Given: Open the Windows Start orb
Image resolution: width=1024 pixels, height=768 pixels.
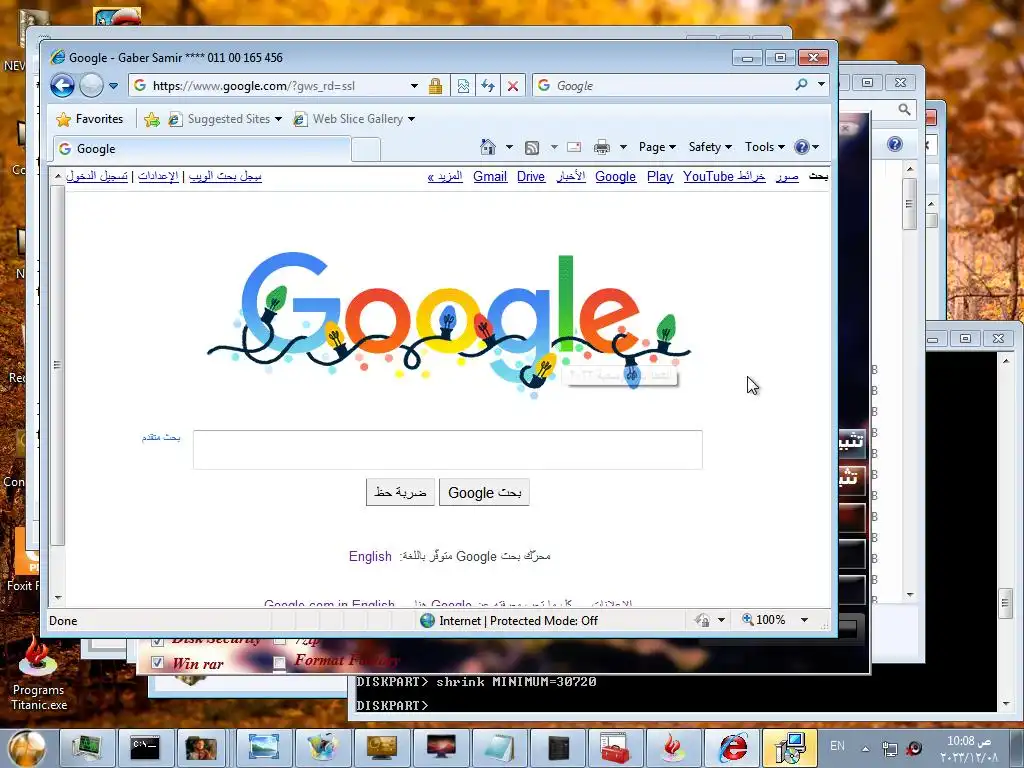Looking at the screenshot, I should 26,748.
